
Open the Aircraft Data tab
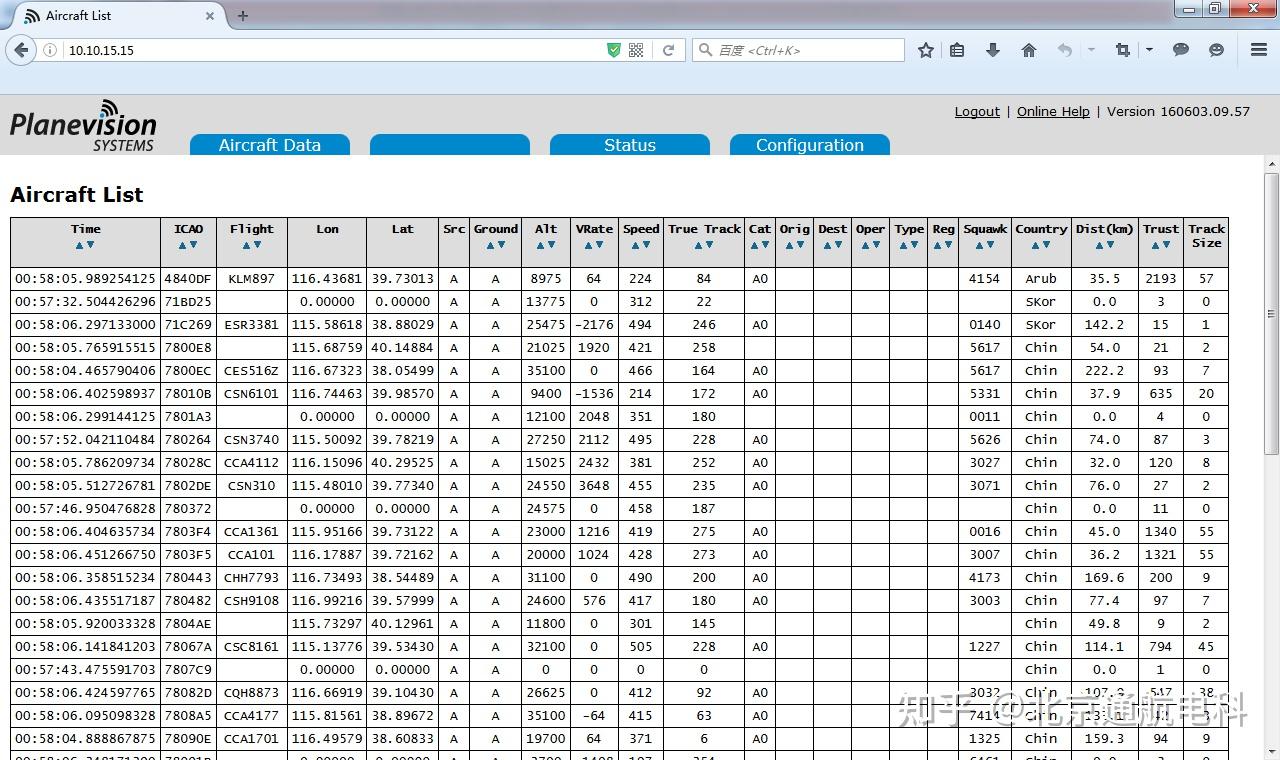(x=270, y=145)
